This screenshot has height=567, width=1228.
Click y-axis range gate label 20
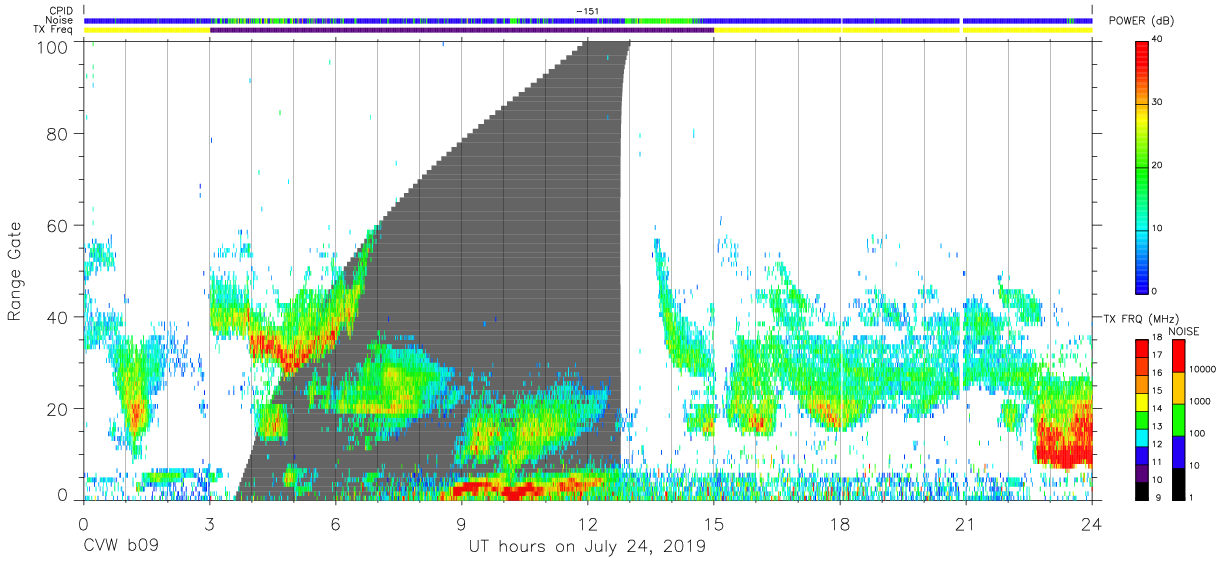56,408
